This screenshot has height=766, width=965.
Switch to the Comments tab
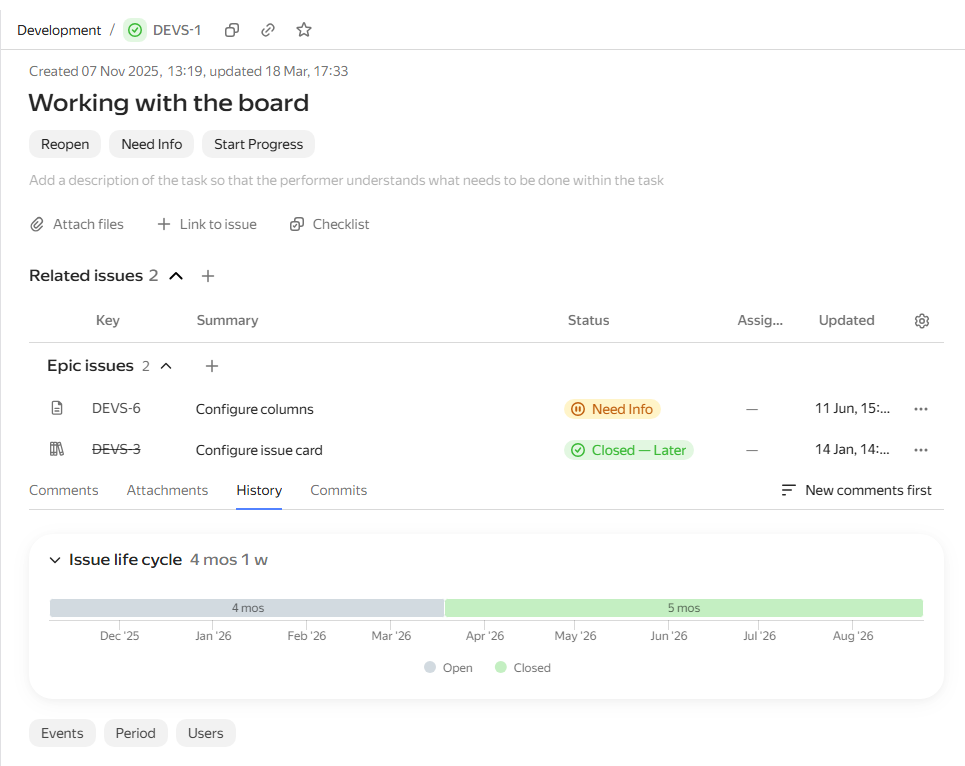coord(63,490)
